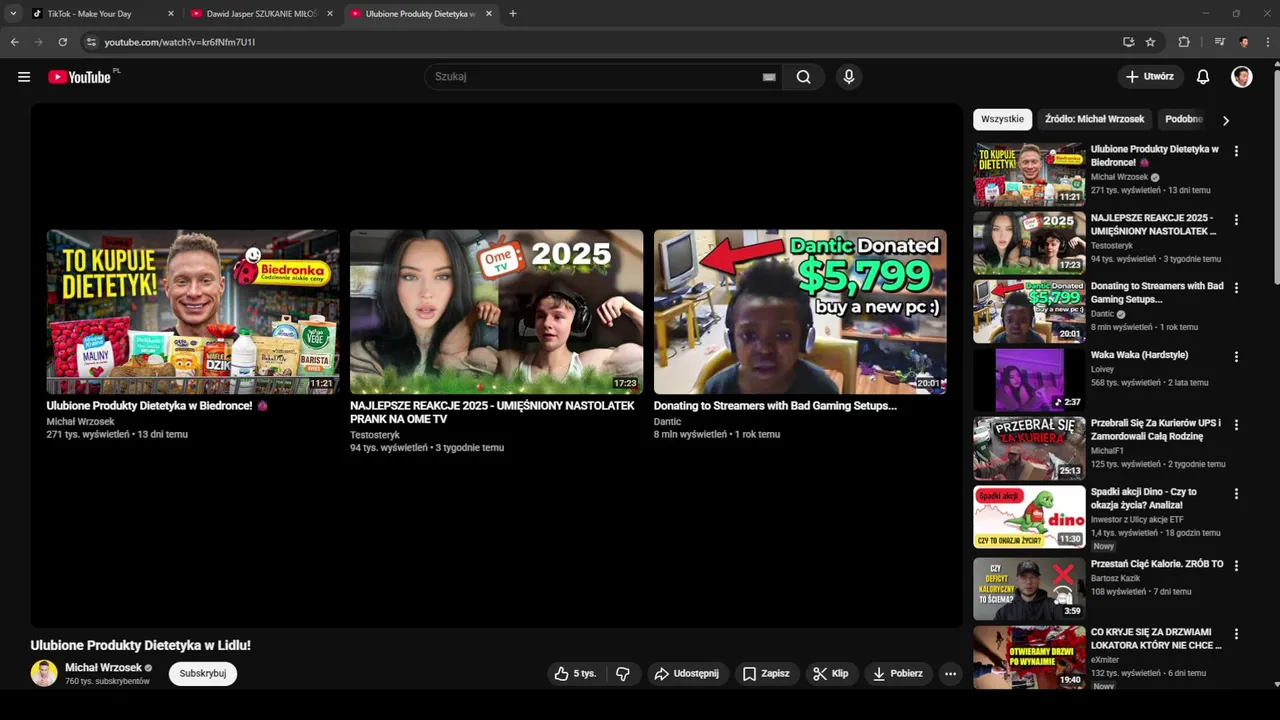Start voice search with the microphone icon

click(x=849, y=77)
